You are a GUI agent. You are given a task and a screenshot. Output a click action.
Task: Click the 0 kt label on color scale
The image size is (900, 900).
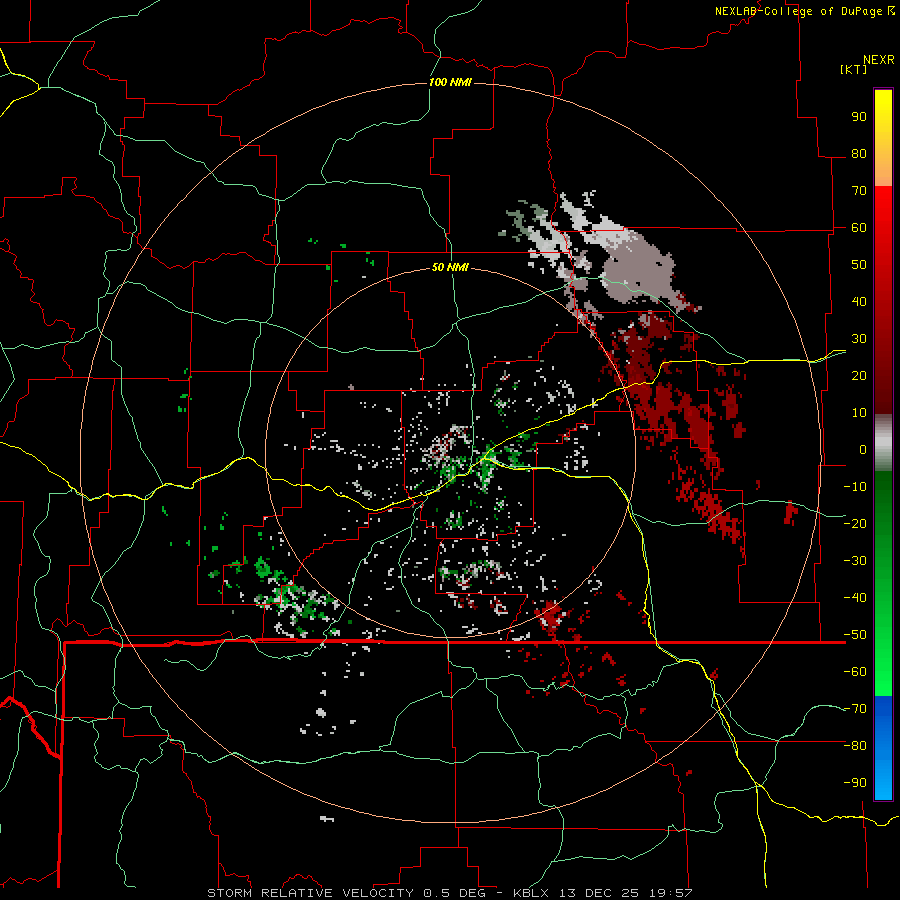pyautogui.click(x=863, y=449)
